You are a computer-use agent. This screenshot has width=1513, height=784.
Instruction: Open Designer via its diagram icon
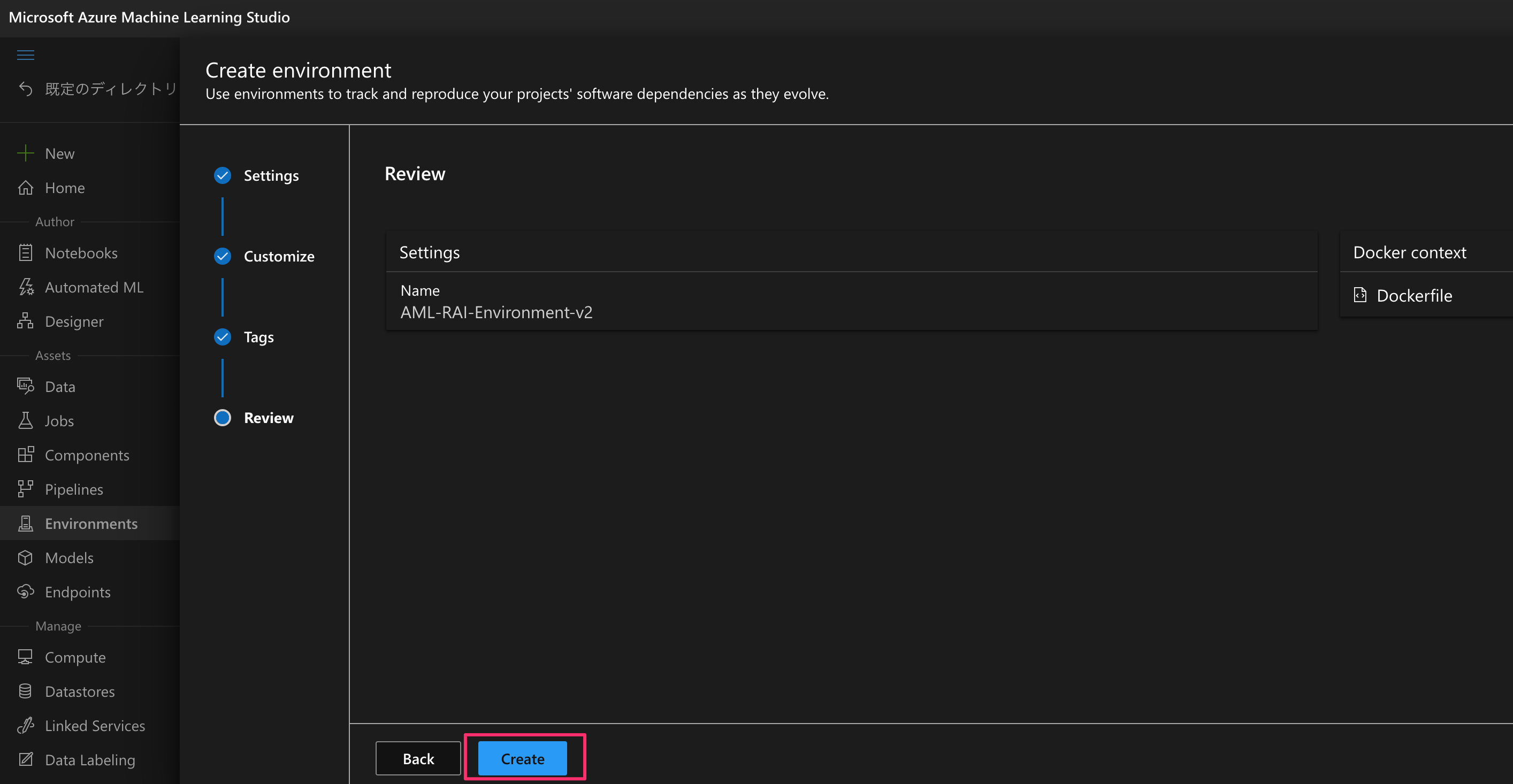(25, 321)
